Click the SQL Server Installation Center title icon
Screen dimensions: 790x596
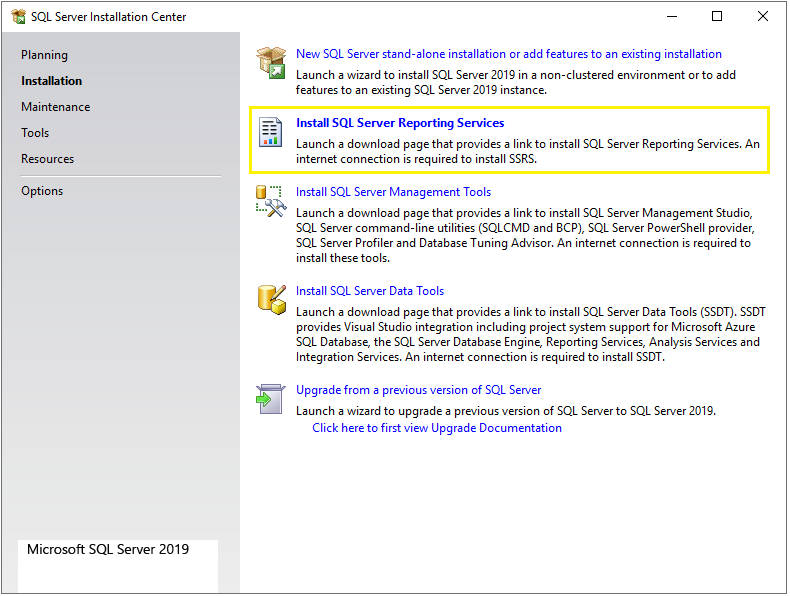(18, 17)
